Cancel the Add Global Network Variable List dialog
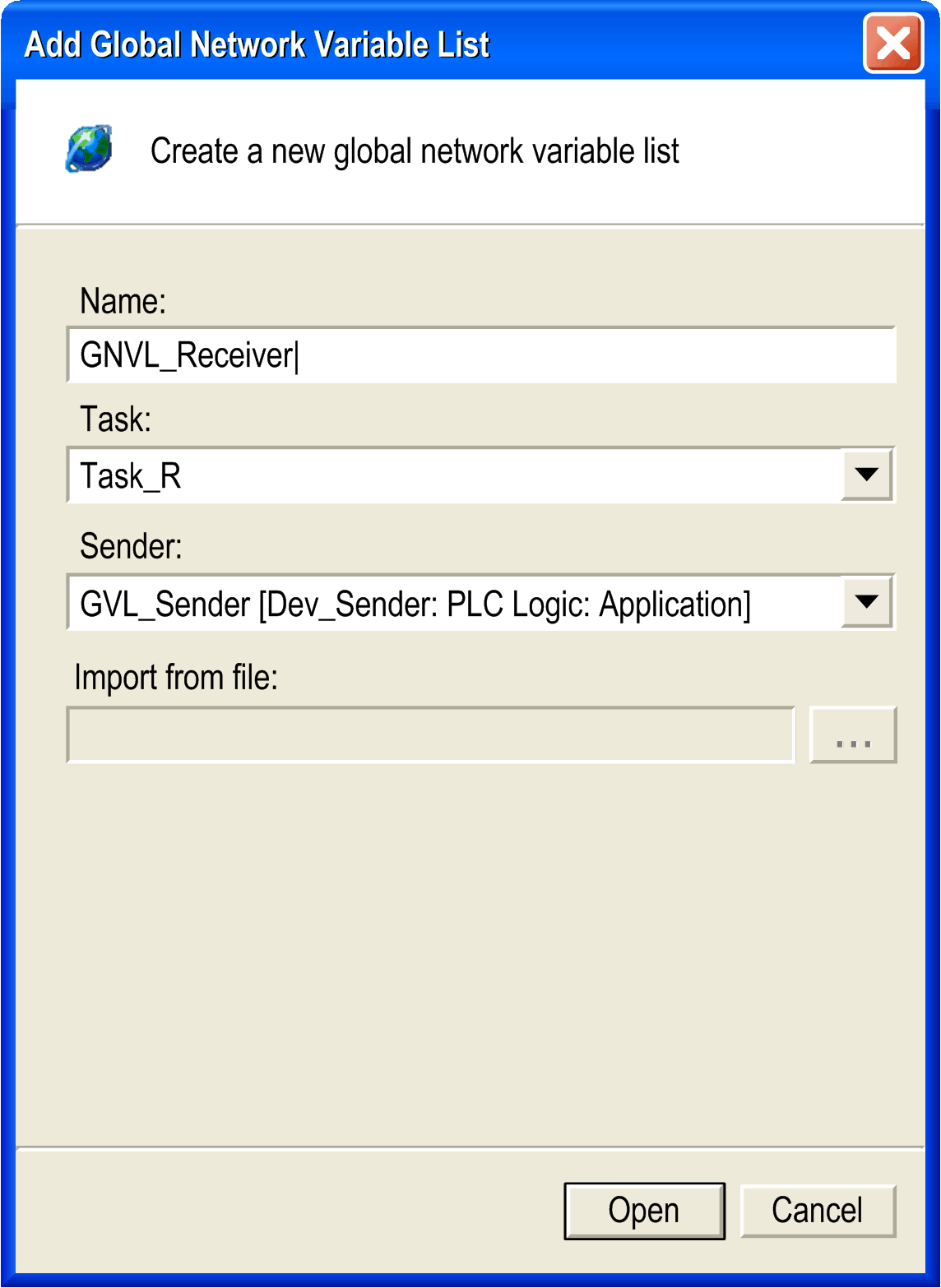Screen dimensions: 941x1288 (817, 1209)
